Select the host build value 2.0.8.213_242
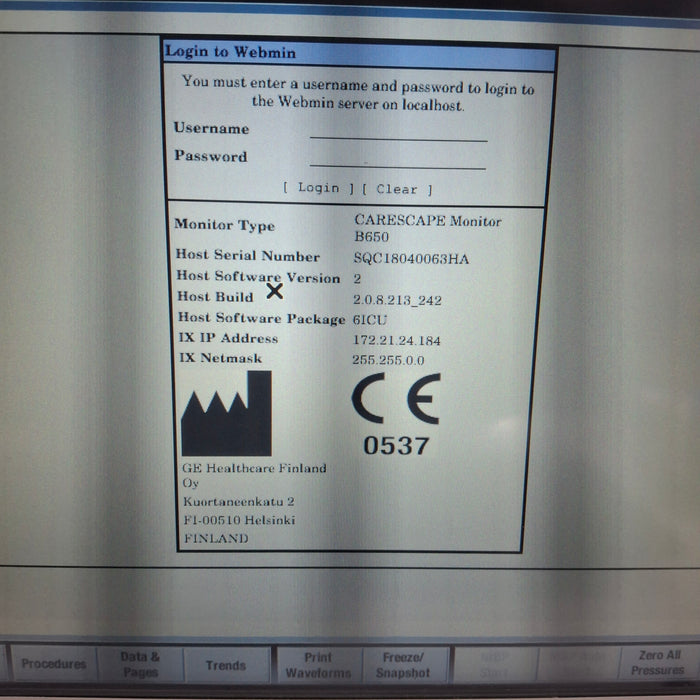Viewport: 700px width, 700px height. coord(397,299)
